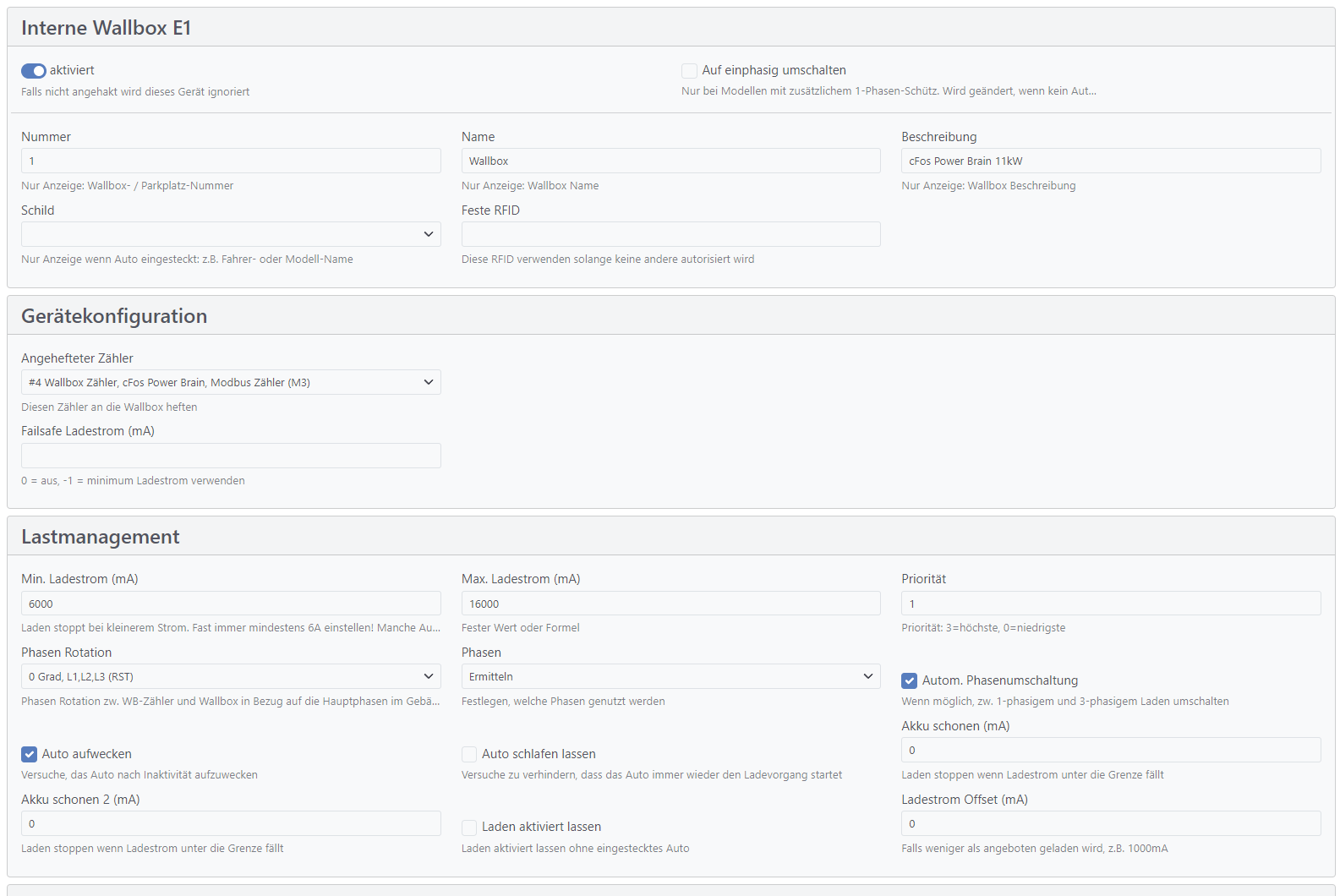1340x896 pixels.
Task: Click the Min. Ladestrom field showing 6000
Action: (x=230, y=604)
